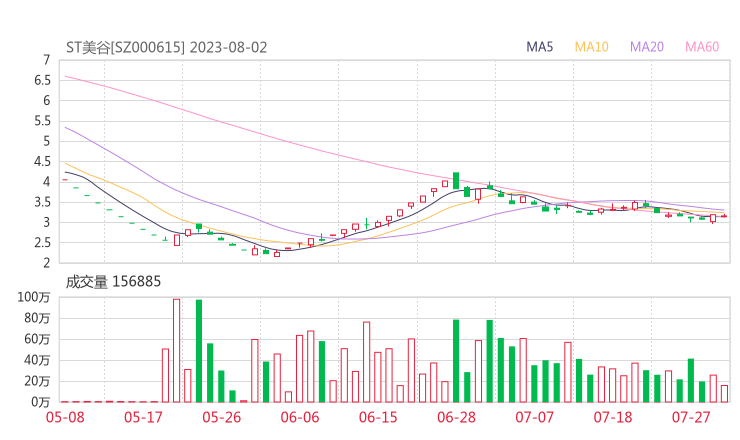The height and width of the screenshot is (440, 740).
Task: Click the 20万 volume axis label
Action: 37,381
